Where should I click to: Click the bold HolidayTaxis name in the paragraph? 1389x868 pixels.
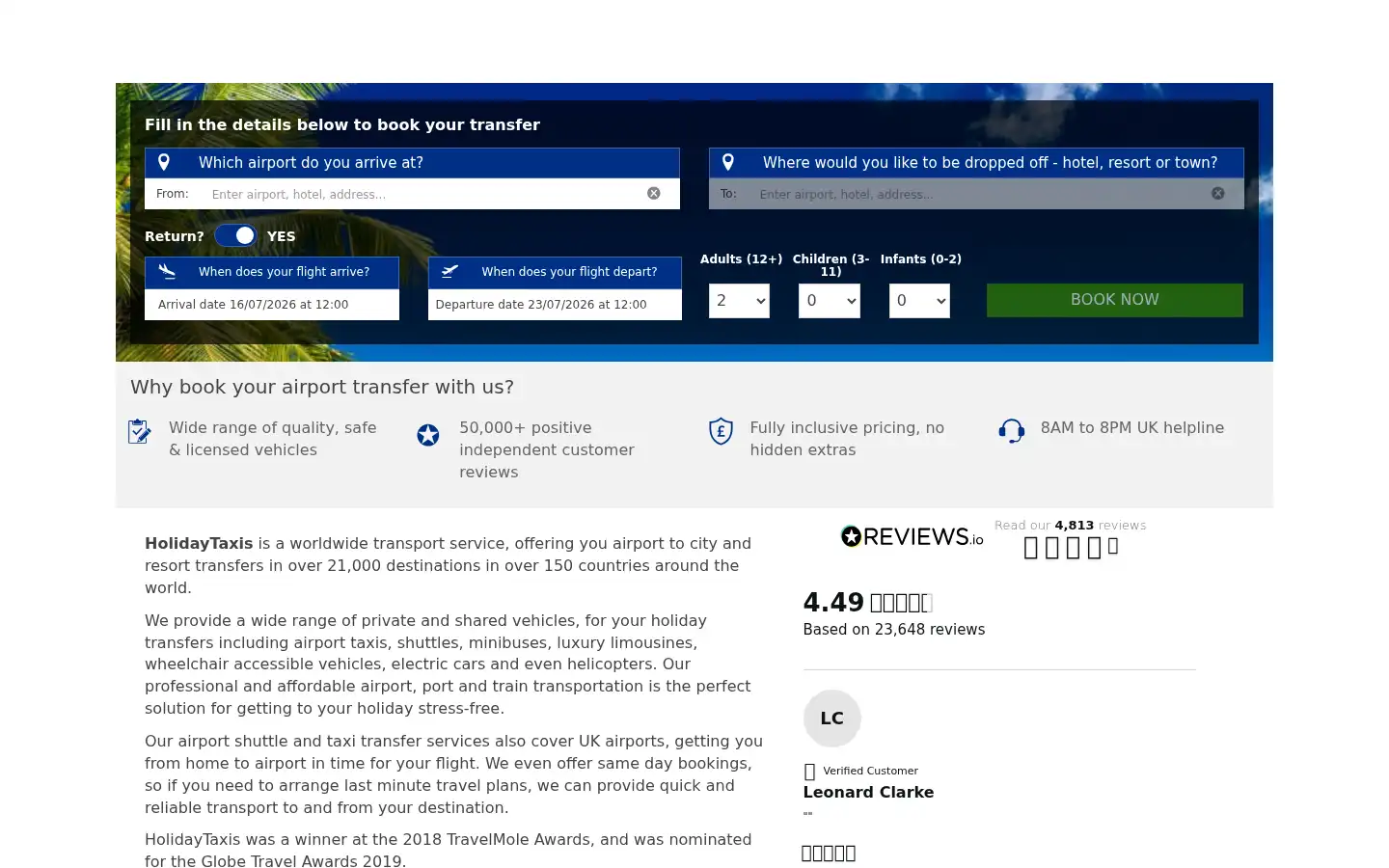[x=199, y=543]
